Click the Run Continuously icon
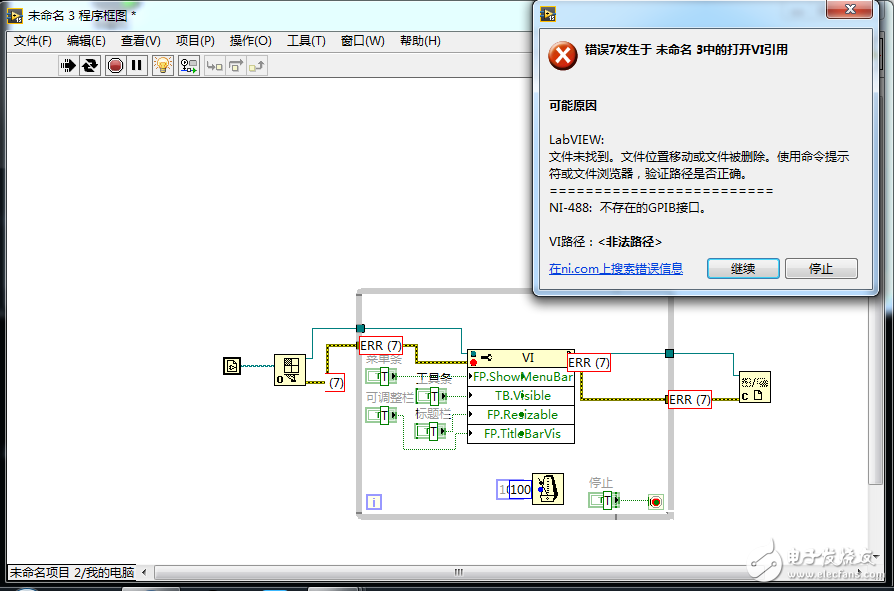The width and height of the screenshot is (894, 591). (x=90, y=66)
